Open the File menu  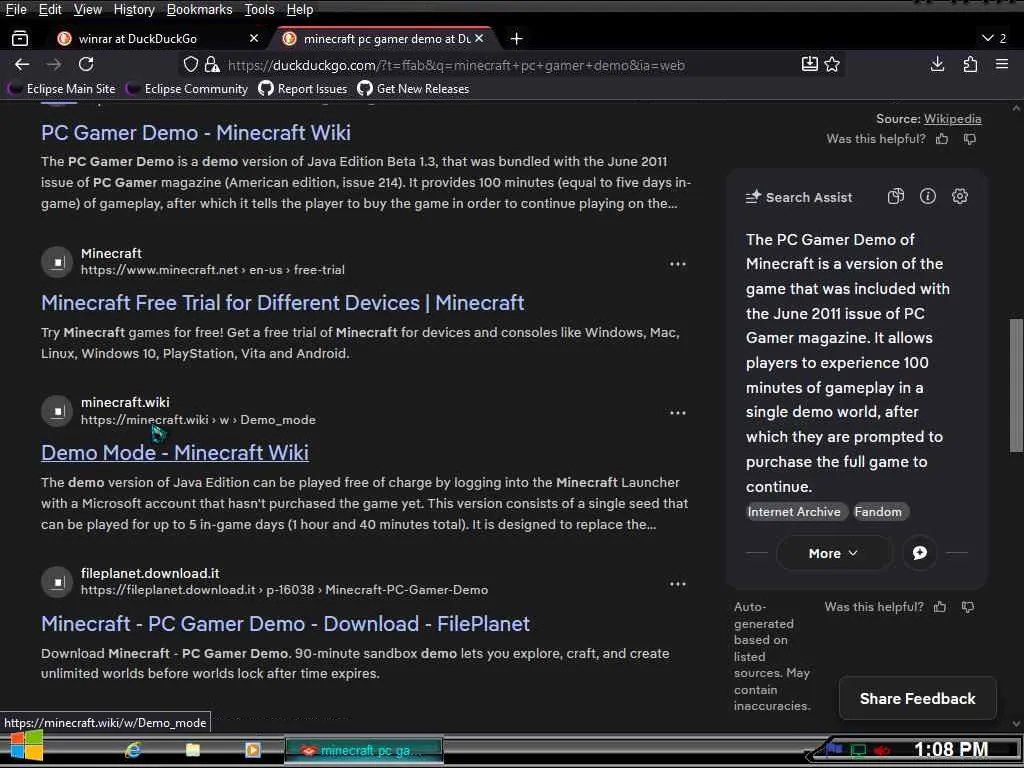[x=16, y=9]
